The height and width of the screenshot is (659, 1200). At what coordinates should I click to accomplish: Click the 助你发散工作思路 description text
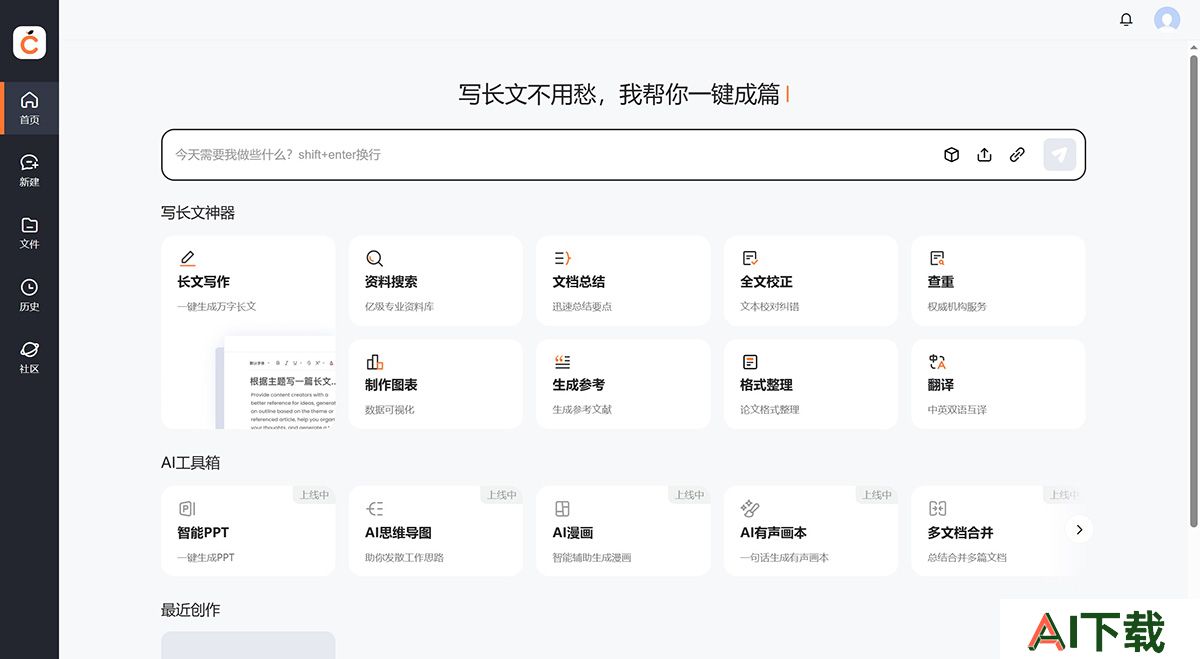[404, 557]
